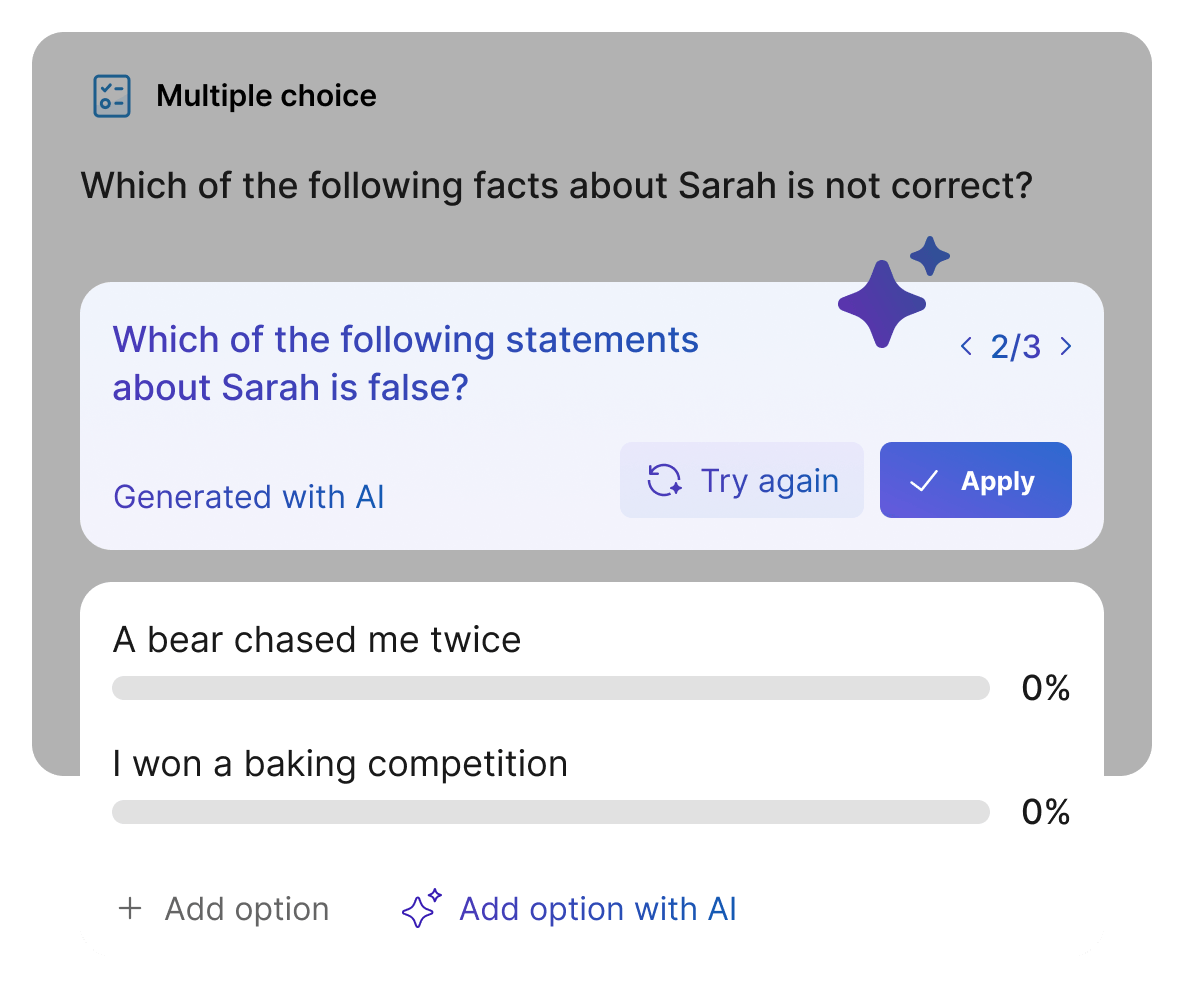This screenshot has height=988, width=1184.
Task: Advance to the next AI suggestion
Action: tap(1066, 347)
